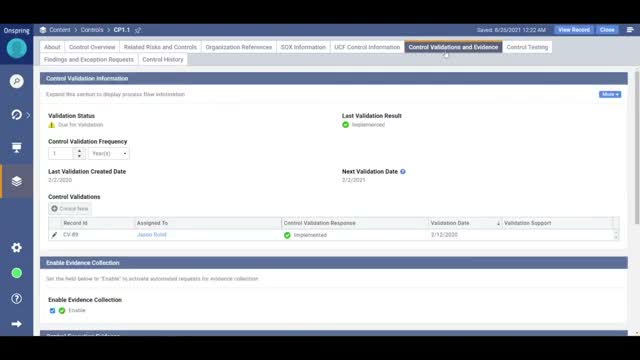Collapse the Enable Evidence Collection section header
640x360 pixels.
click(333, 263)
